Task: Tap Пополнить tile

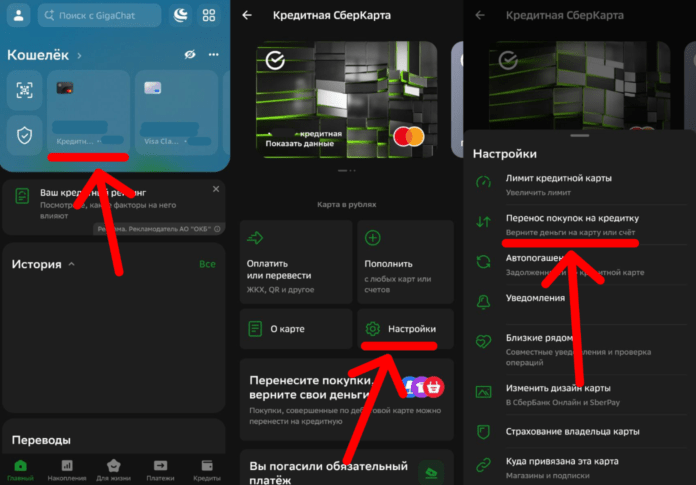Action: point(405,262)
